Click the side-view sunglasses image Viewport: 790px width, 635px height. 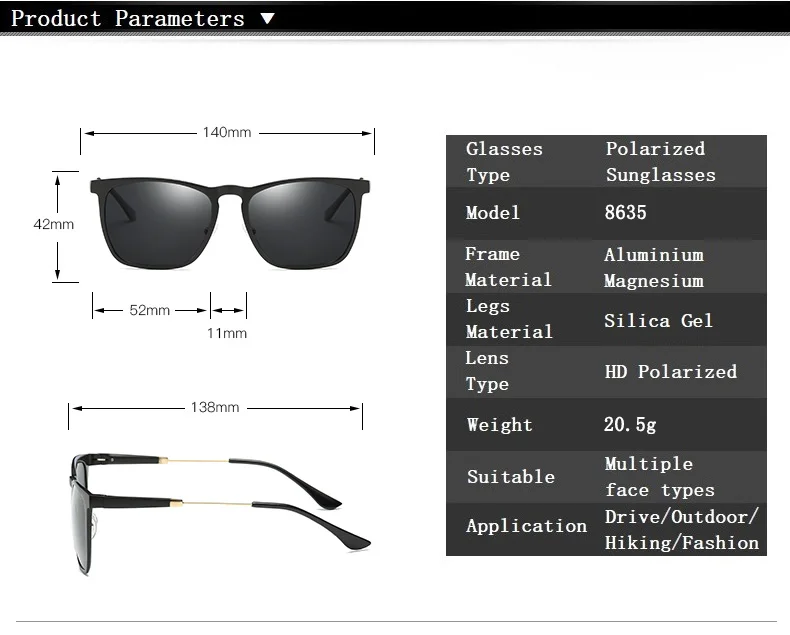tap(221, 514)
